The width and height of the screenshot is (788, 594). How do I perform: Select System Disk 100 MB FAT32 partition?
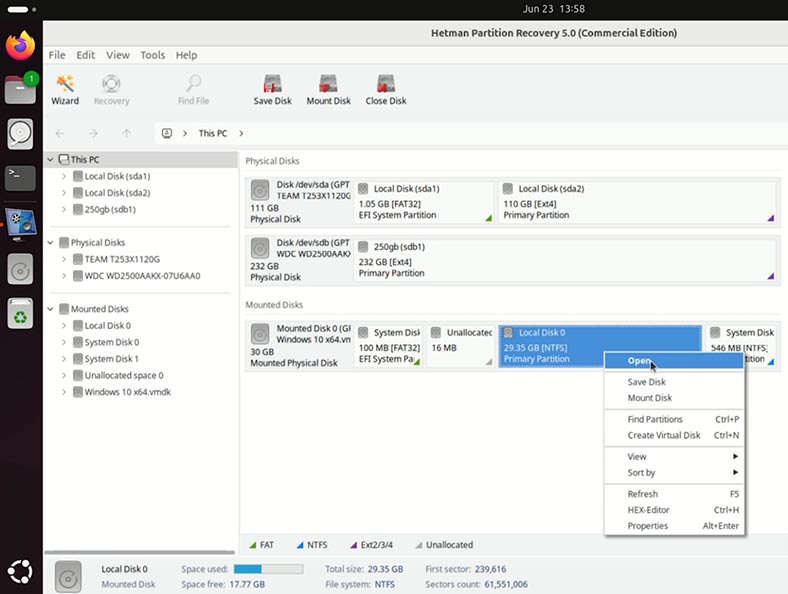coord(389,346)
